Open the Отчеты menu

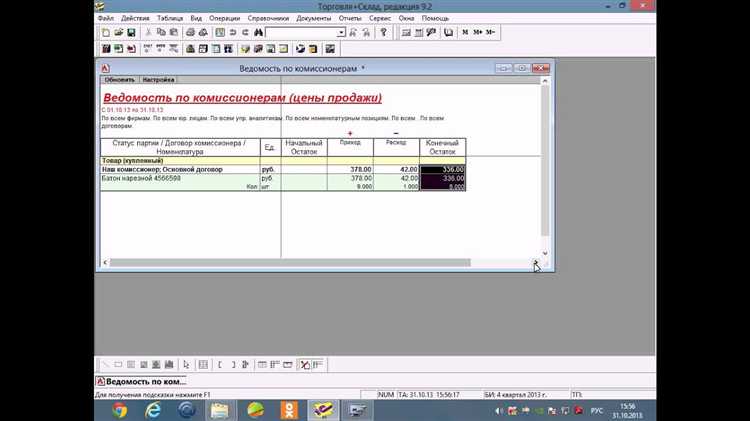coord(350,18)
